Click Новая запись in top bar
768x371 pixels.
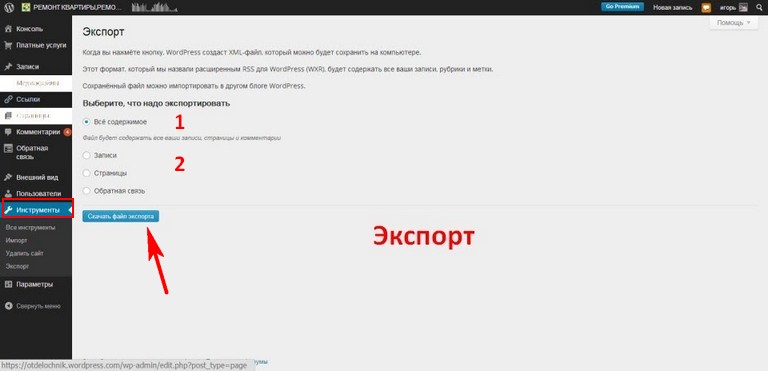[x=672, y=8]
